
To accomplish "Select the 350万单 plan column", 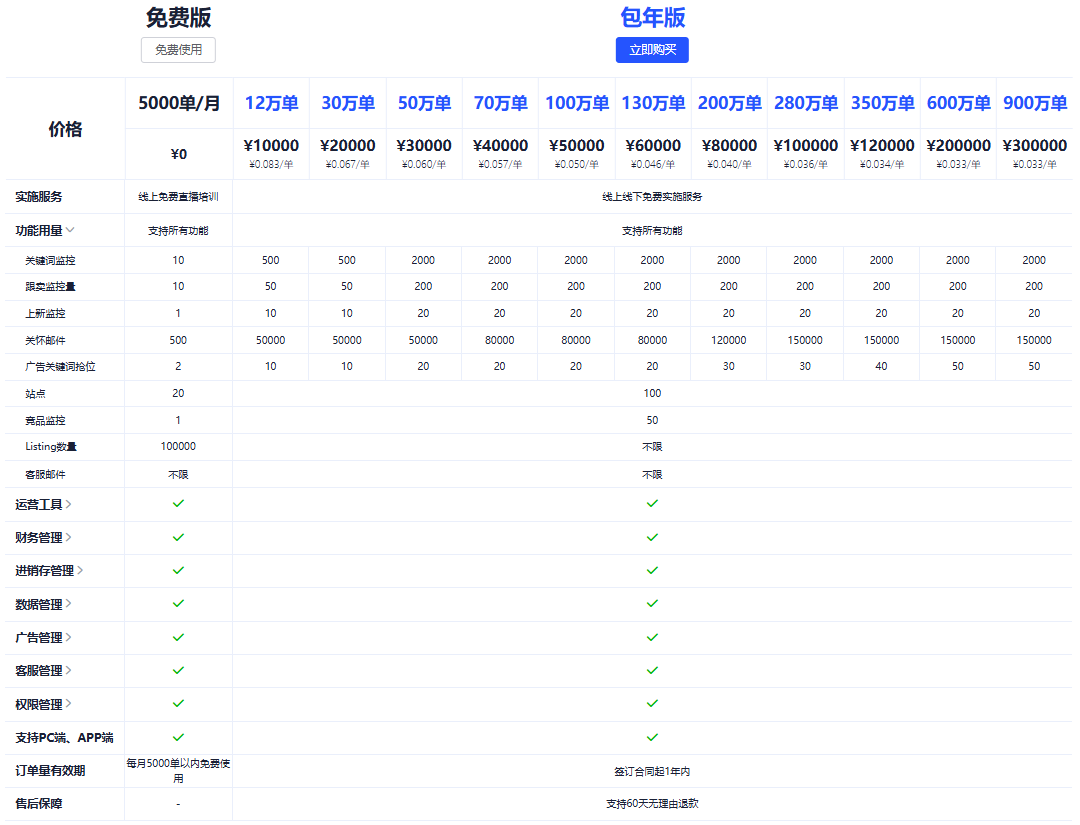I will (882, 103).
